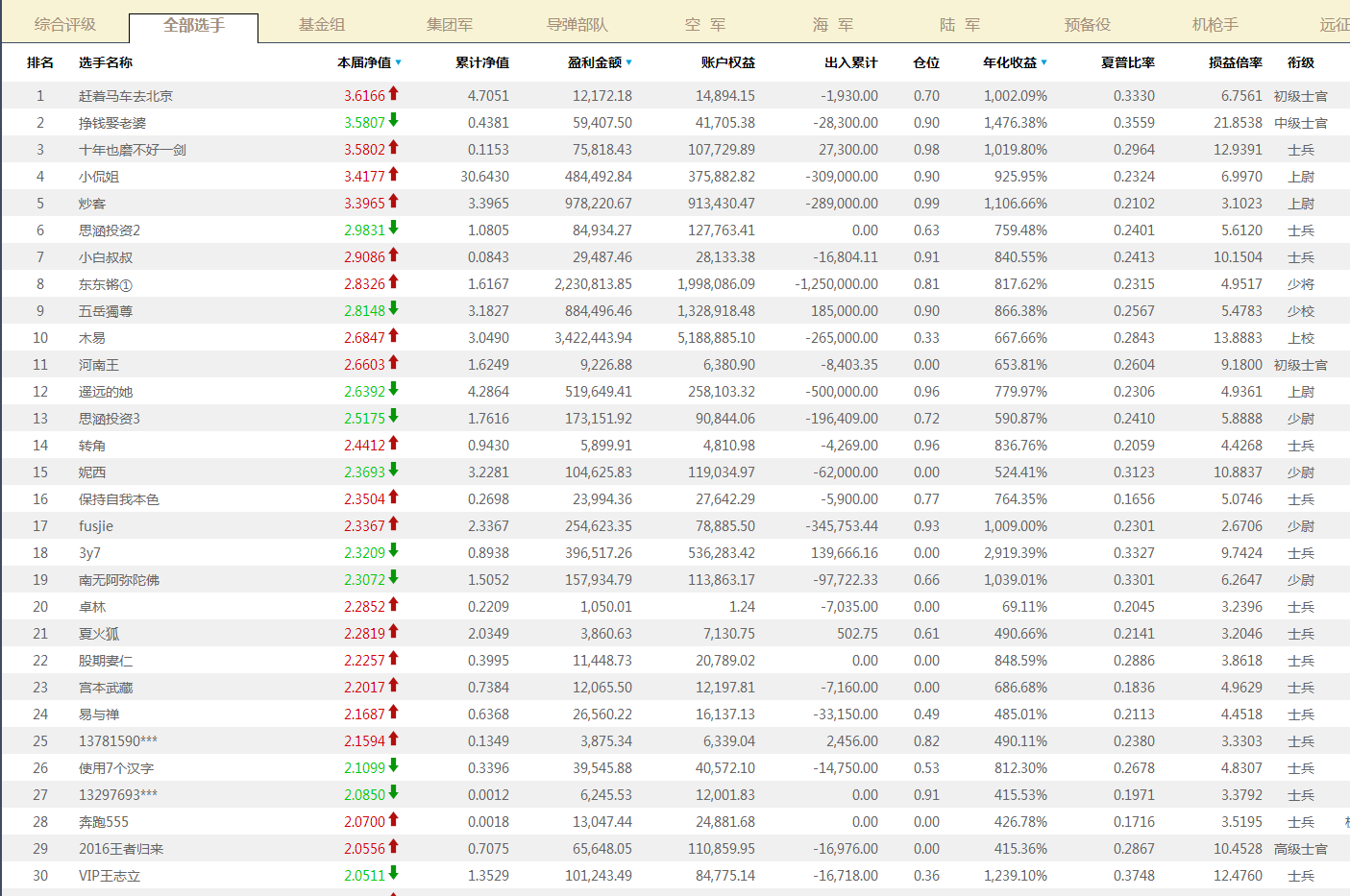Click green down arrow beside 2.3693

coord(393,471)
